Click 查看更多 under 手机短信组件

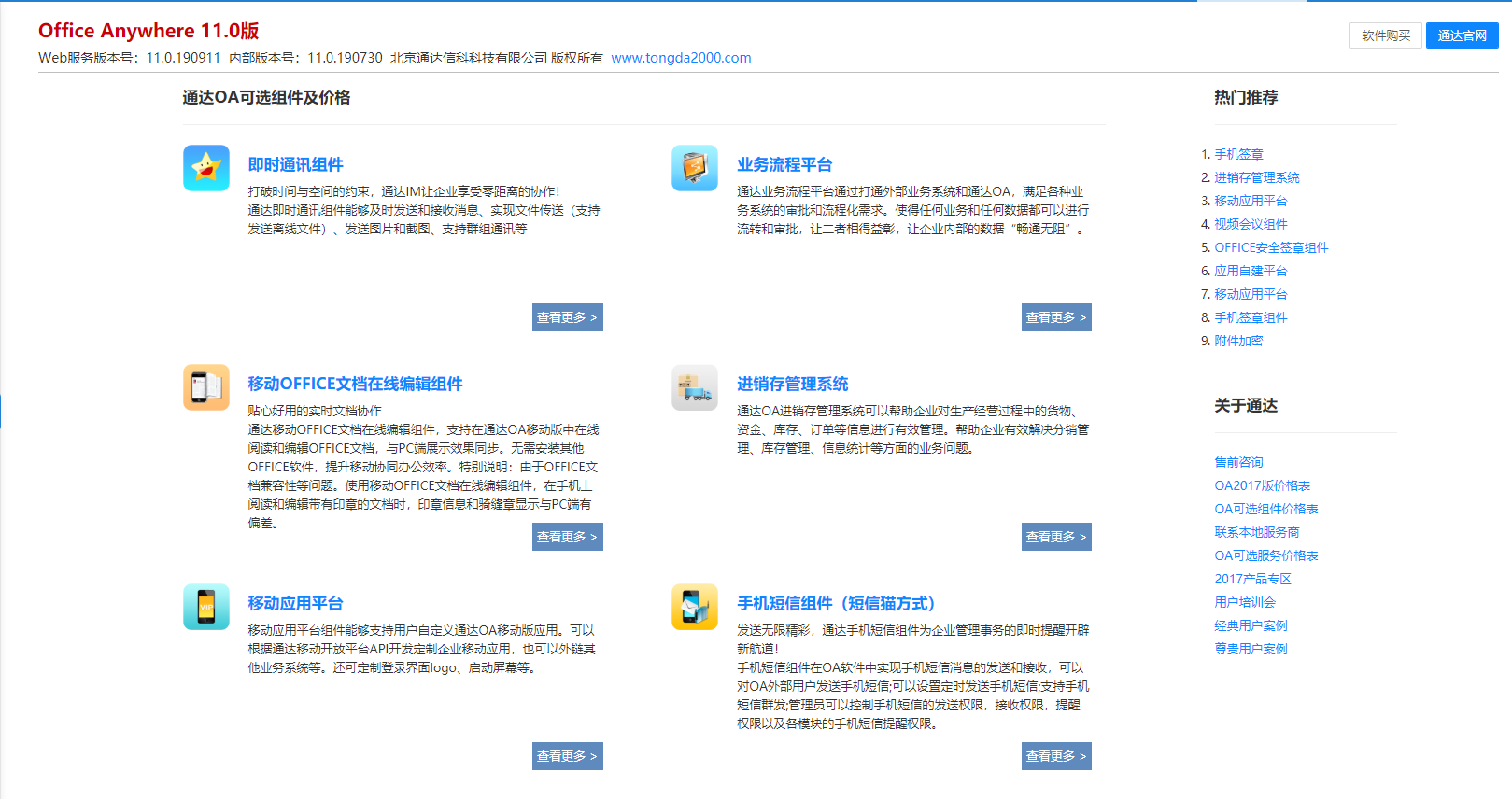pyautogui.click(x=1056, y=756)
